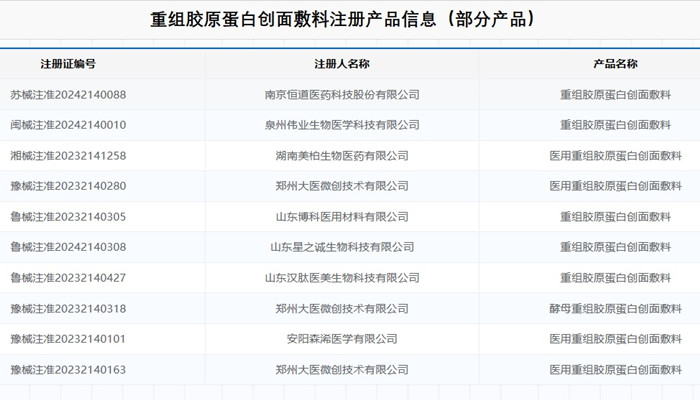Click registrant 南京恒道医药科技股份有限公司
The width and height of the screenshot is (700, 400).
tap(342, 95)
